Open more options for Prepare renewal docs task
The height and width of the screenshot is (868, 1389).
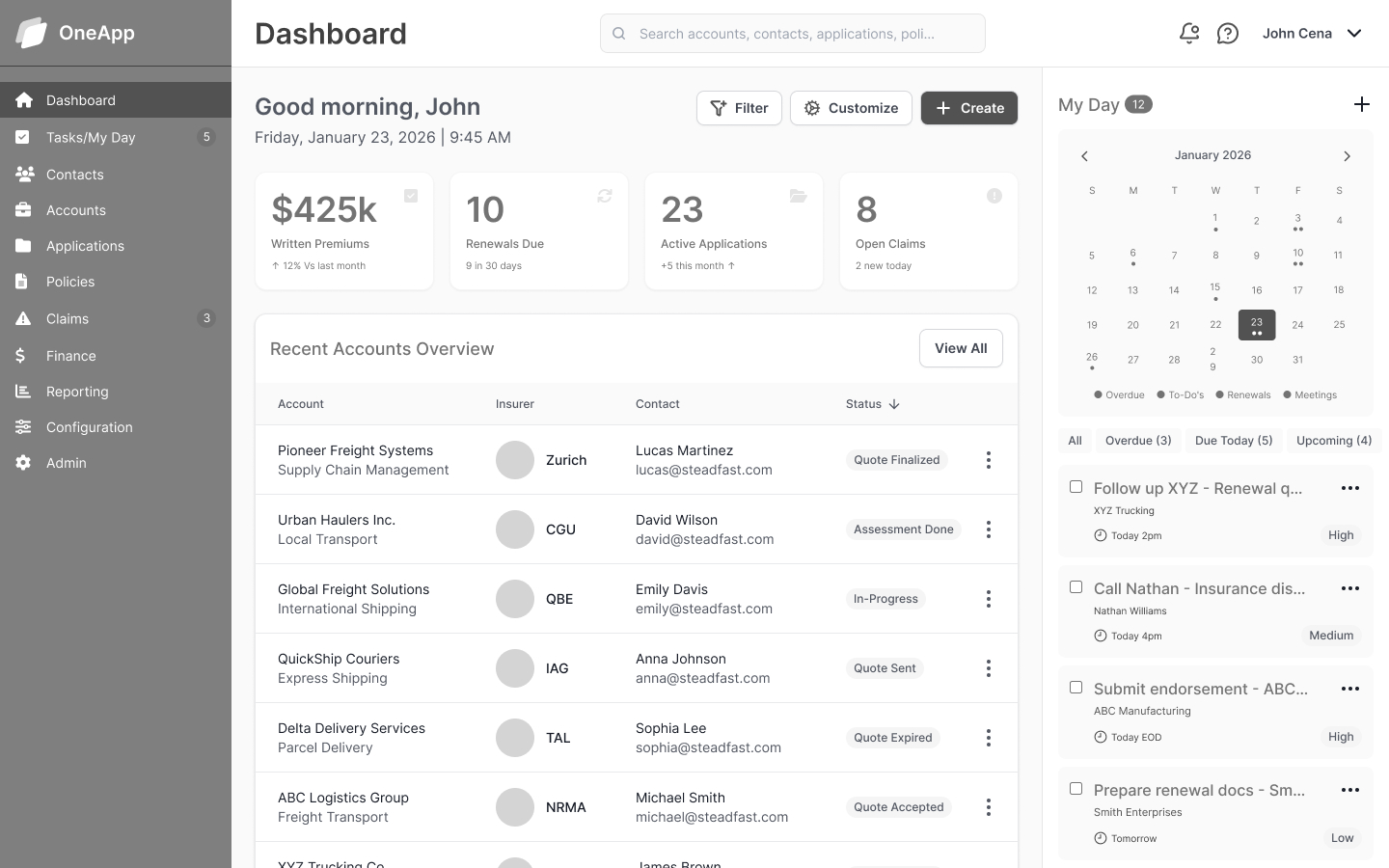1350,790
